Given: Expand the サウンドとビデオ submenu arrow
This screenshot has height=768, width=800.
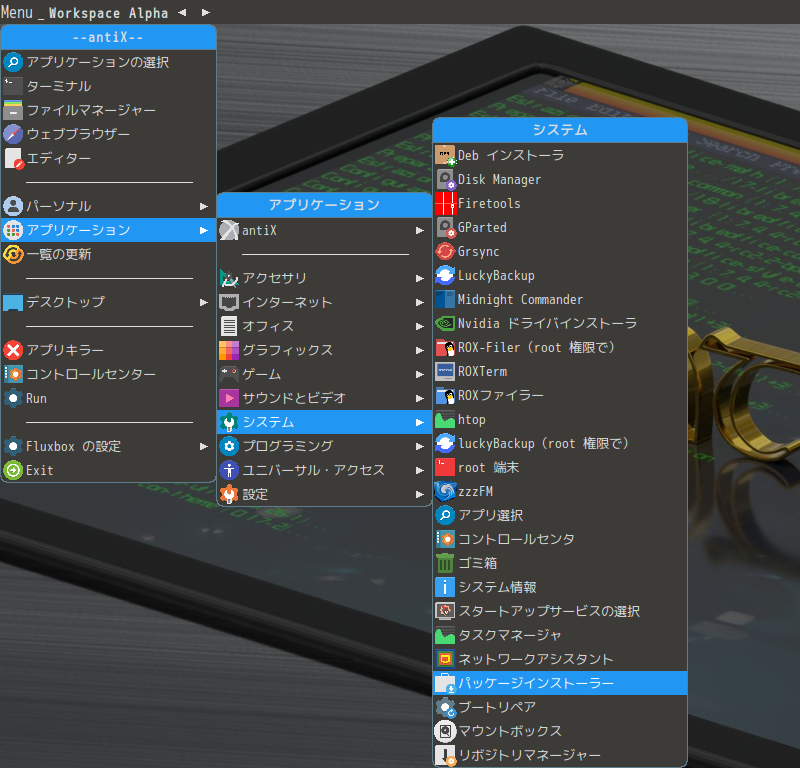Looking at the screenshot, I should [419, 398].
